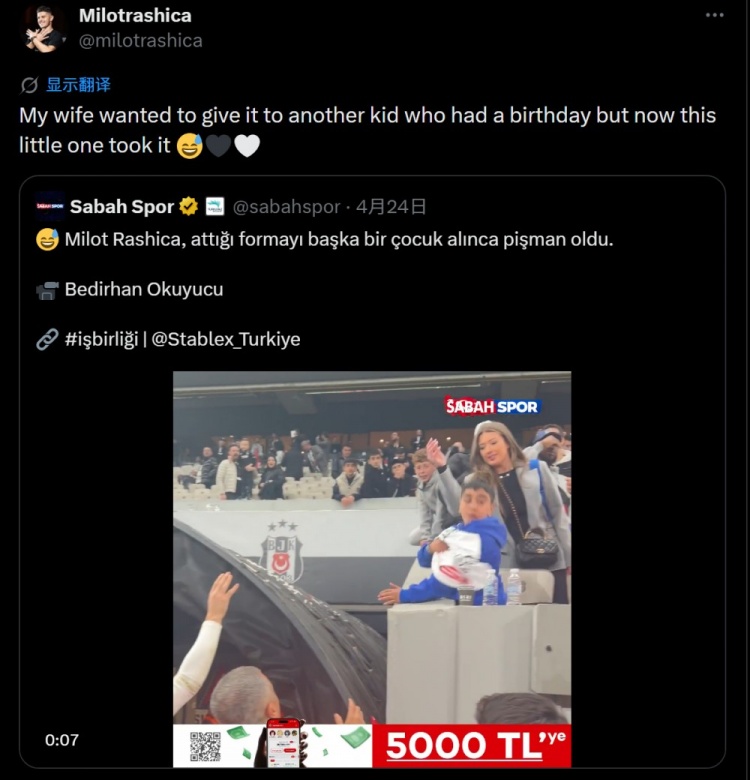
Task: Show translation via 显示翻译 link
Action: tap(78, 85)
